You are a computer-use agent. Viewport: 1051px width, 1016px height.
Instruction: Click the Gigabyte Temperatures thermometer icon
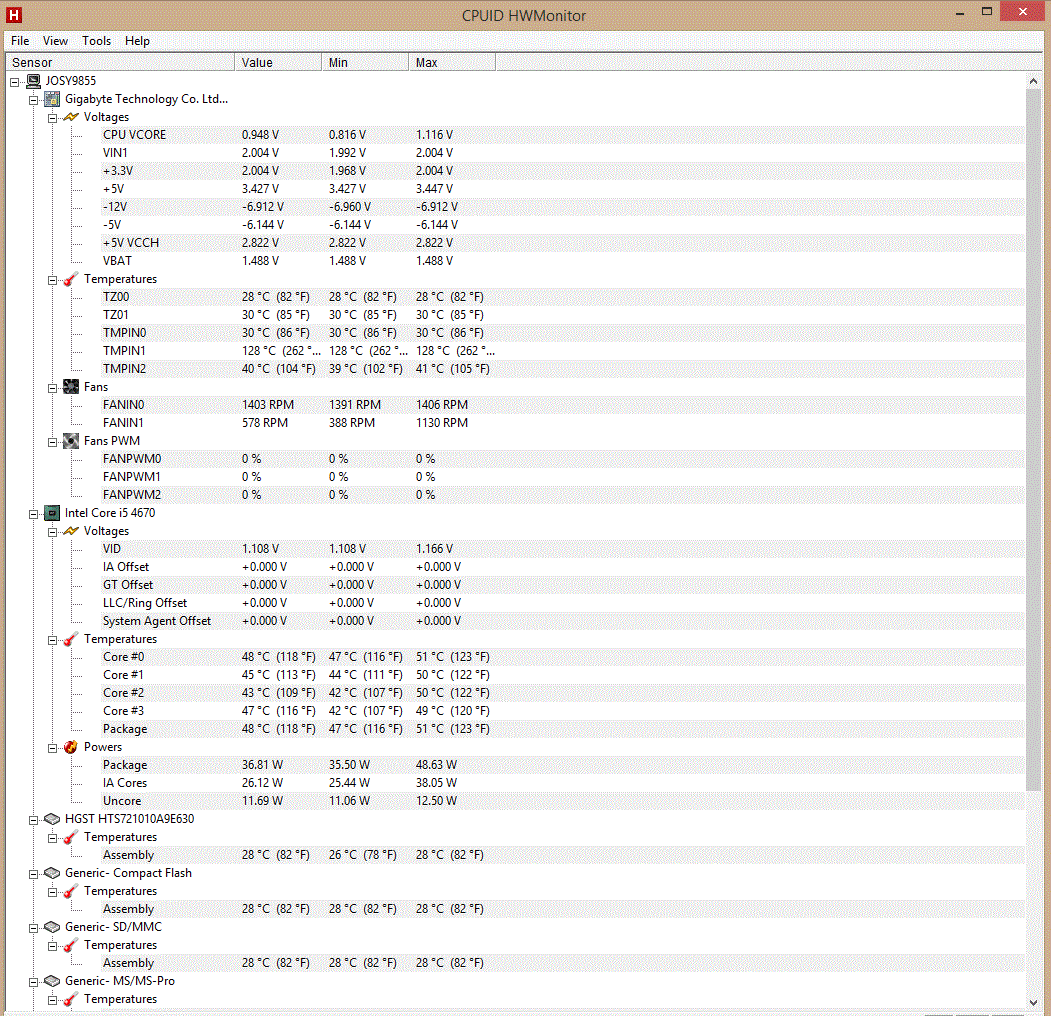(x=71, y=279)
